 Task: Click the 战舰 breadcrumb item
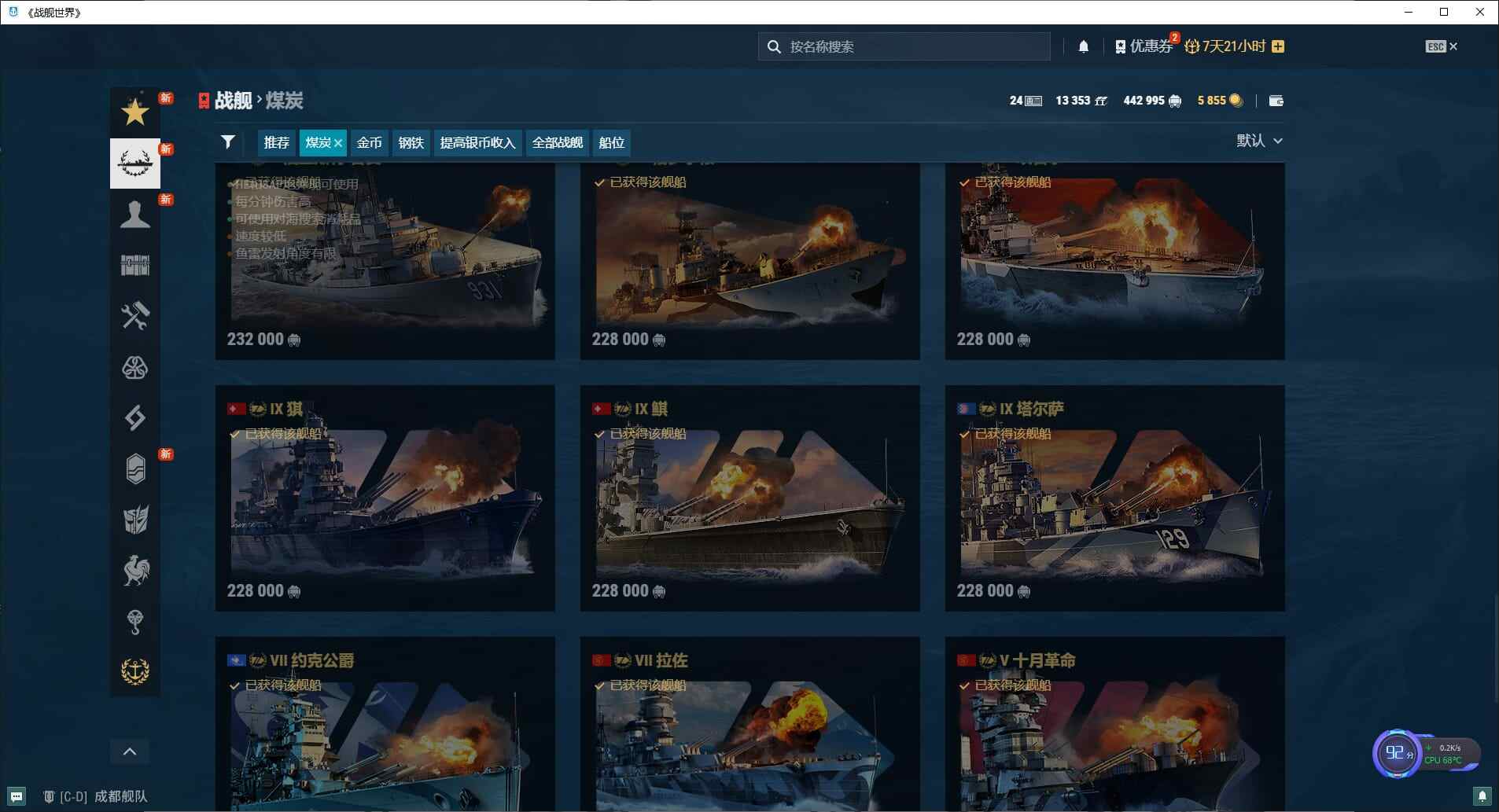[231, 101]
